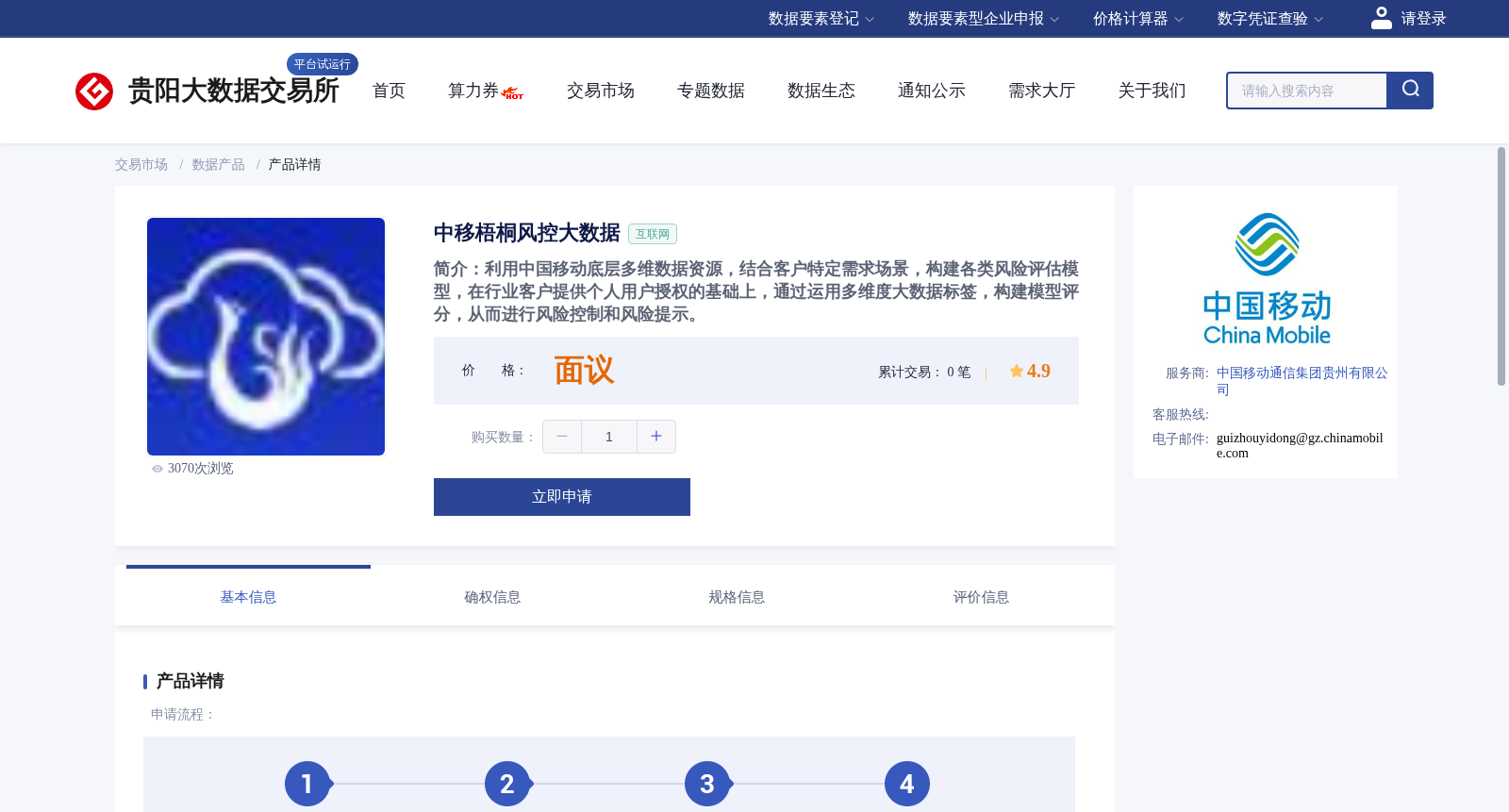Click the 数据产品 breadcrumb link
Viewport: 1509px width, 812px height.
pyautogui.click(x=219, y=165)
